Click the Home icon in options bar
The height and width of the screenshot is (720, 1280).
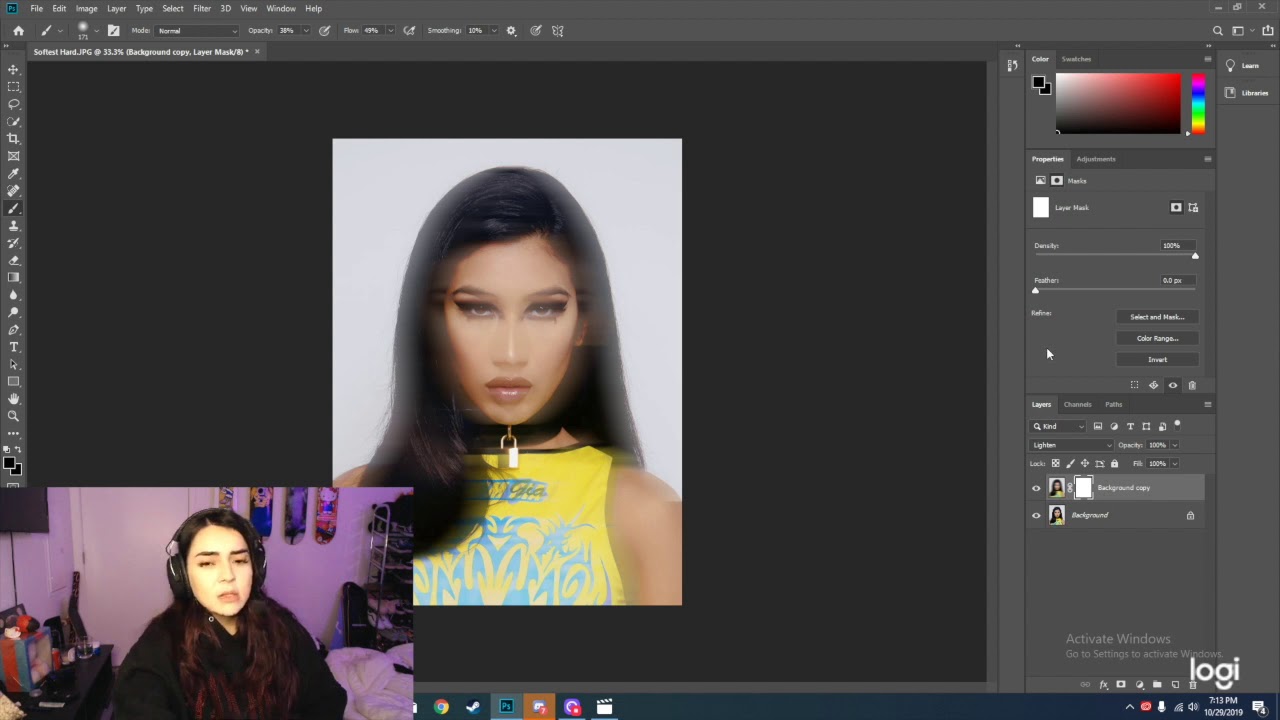point(18,31)
